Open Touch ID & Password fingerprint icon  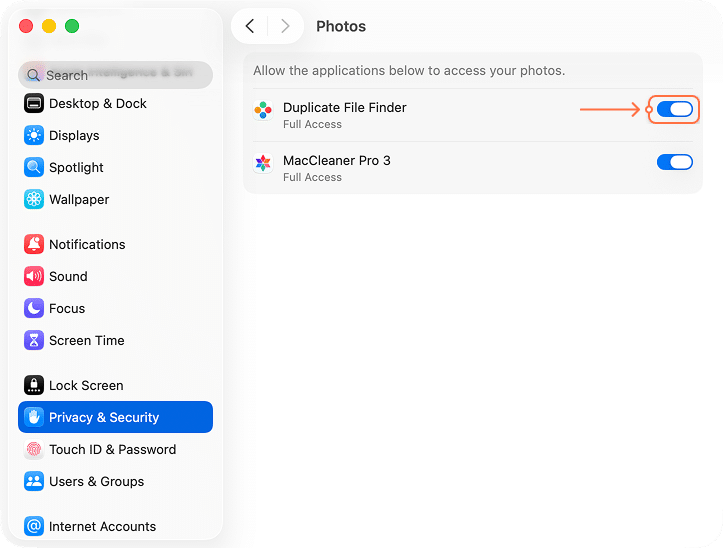pos(34,449)
